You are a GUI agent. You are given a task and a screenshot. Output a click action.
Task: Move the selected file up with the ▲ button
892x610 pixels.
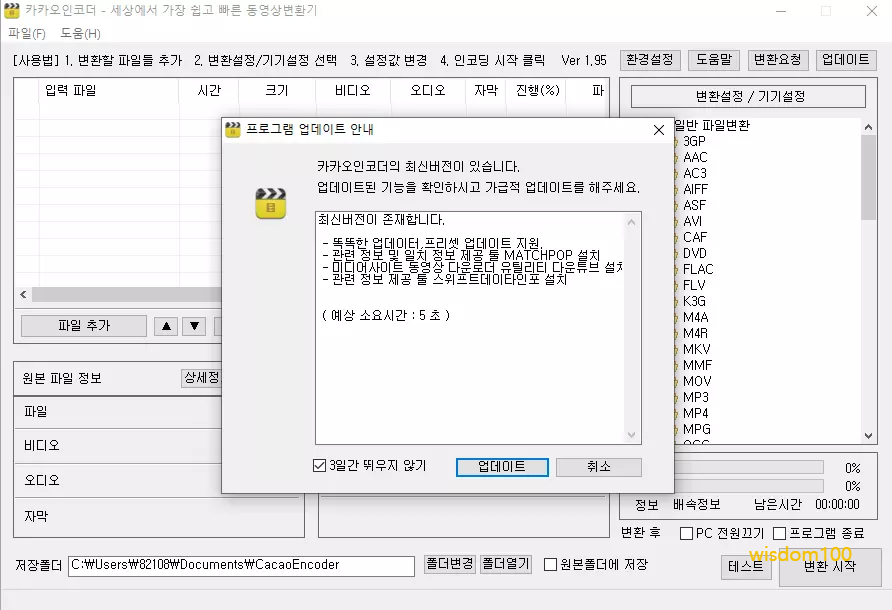pos(165,326)
